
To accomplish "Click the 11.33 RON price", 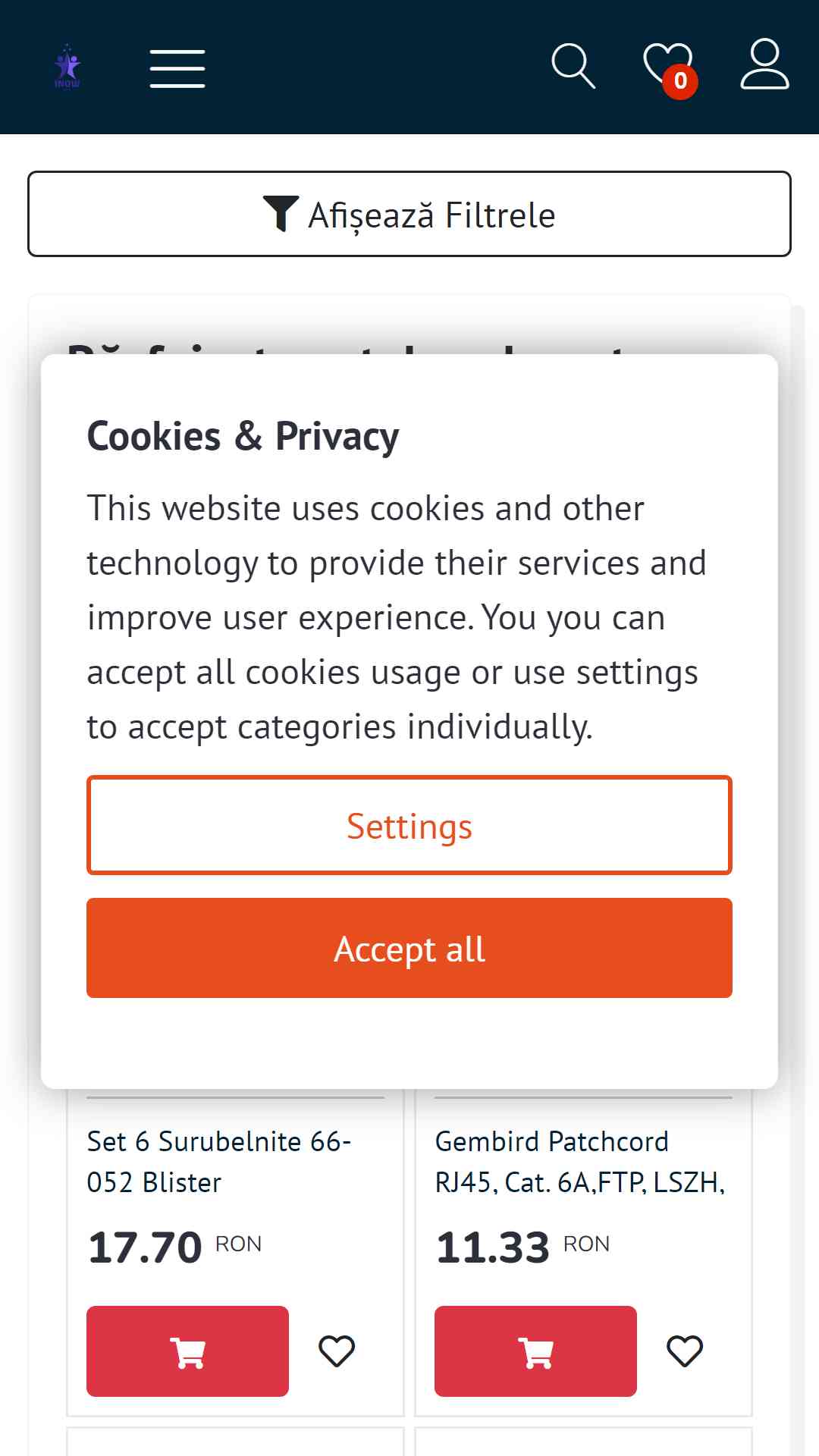I will (x=522, y=1247).
